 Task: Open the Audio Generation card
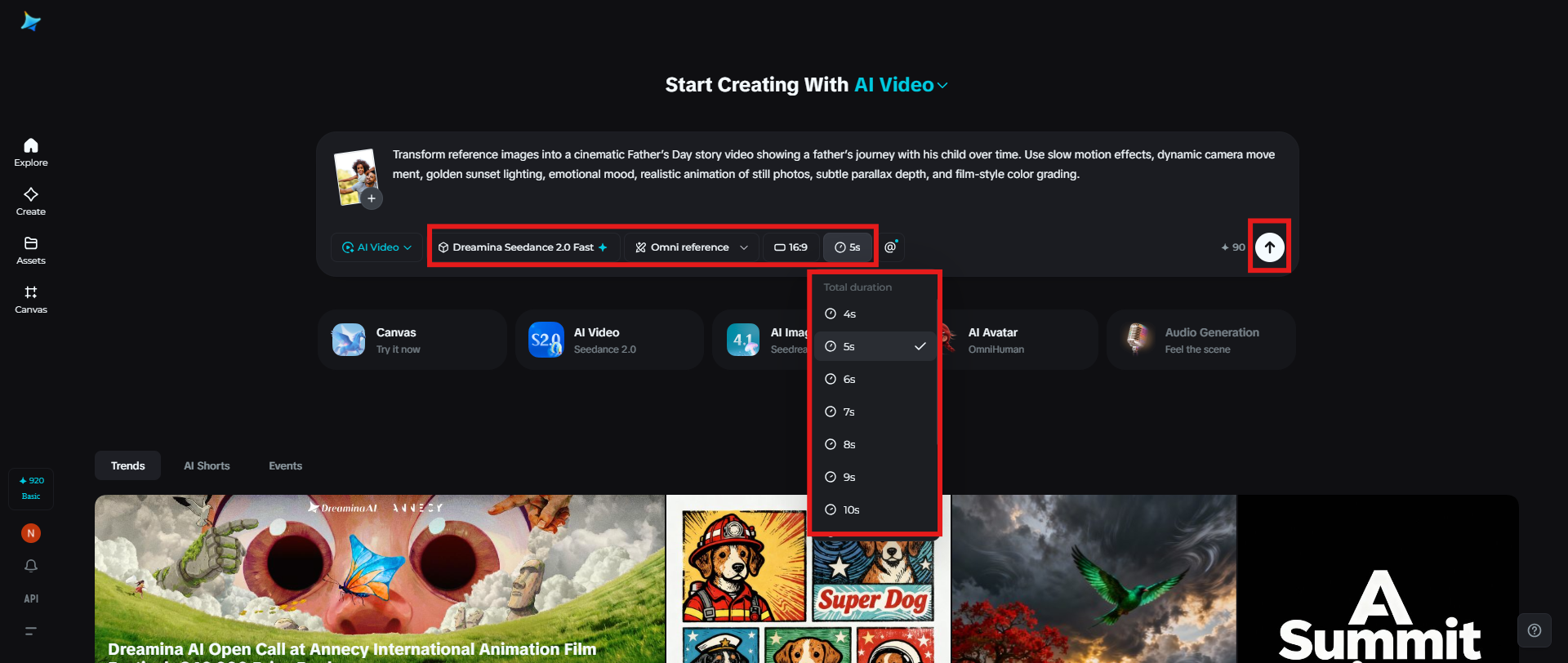point(1201,340)
